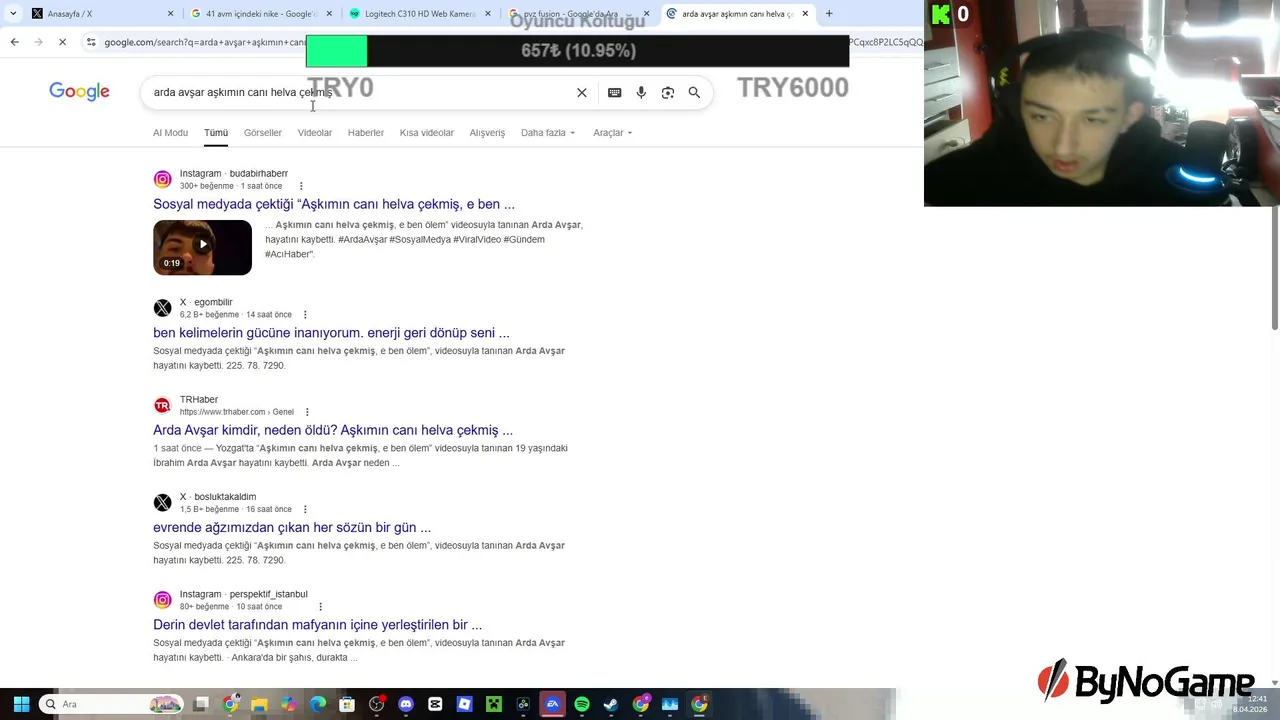Open more options for budabirhaberr result

[301, 186]
